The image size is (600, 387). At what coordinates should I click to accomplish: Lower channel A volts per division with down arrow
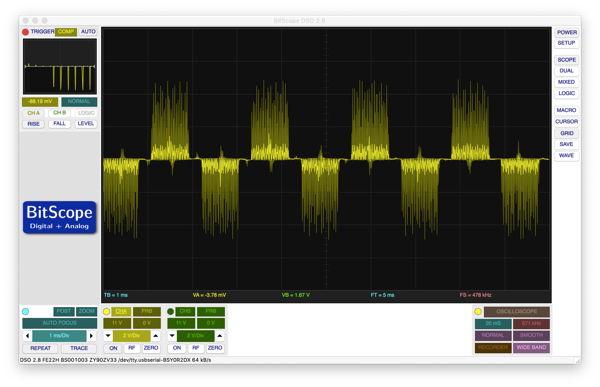point(108,336)
